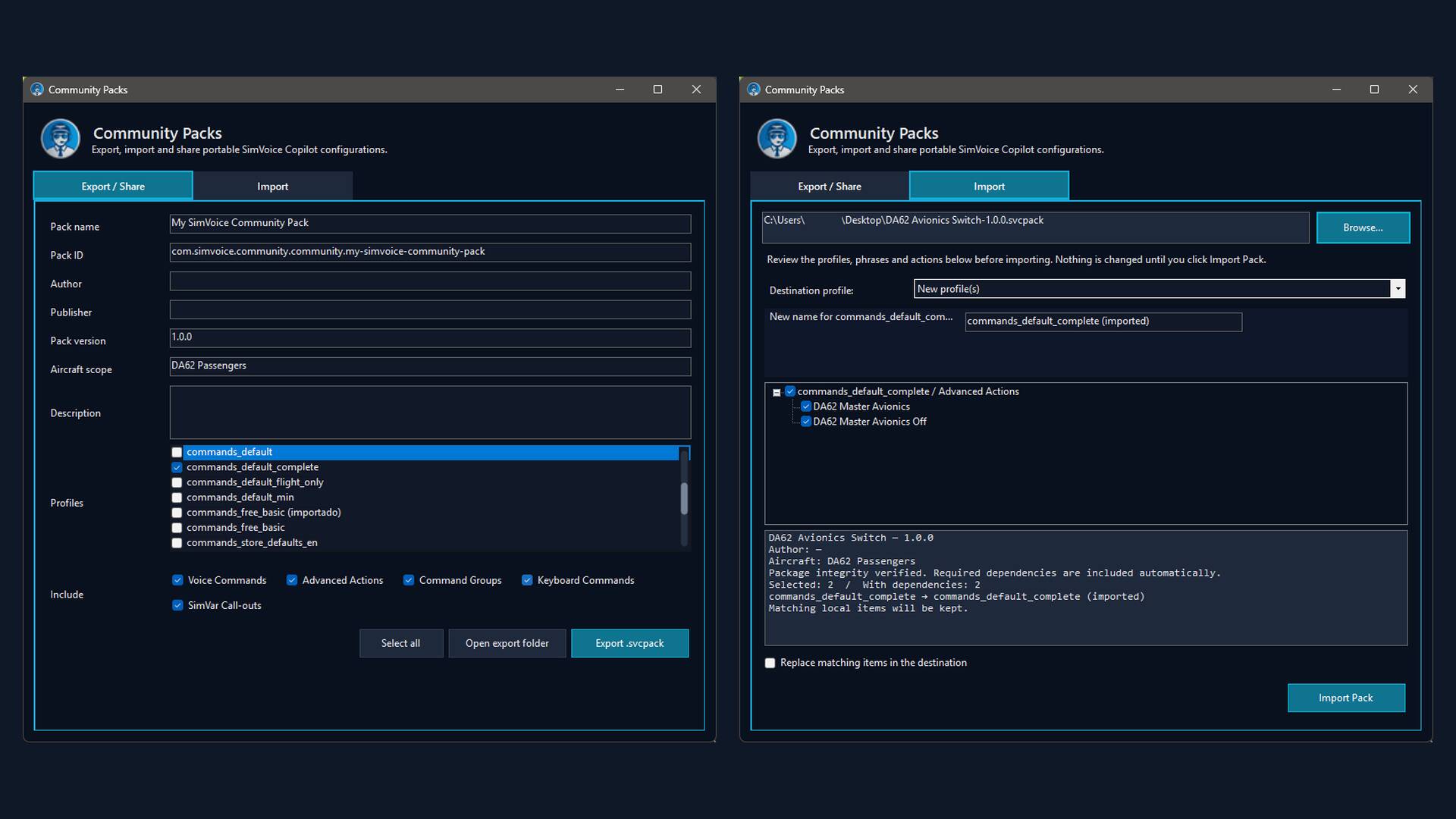Click title bar app icon of left window
This screenshot has height=819, width=1456.
point(37,89)
